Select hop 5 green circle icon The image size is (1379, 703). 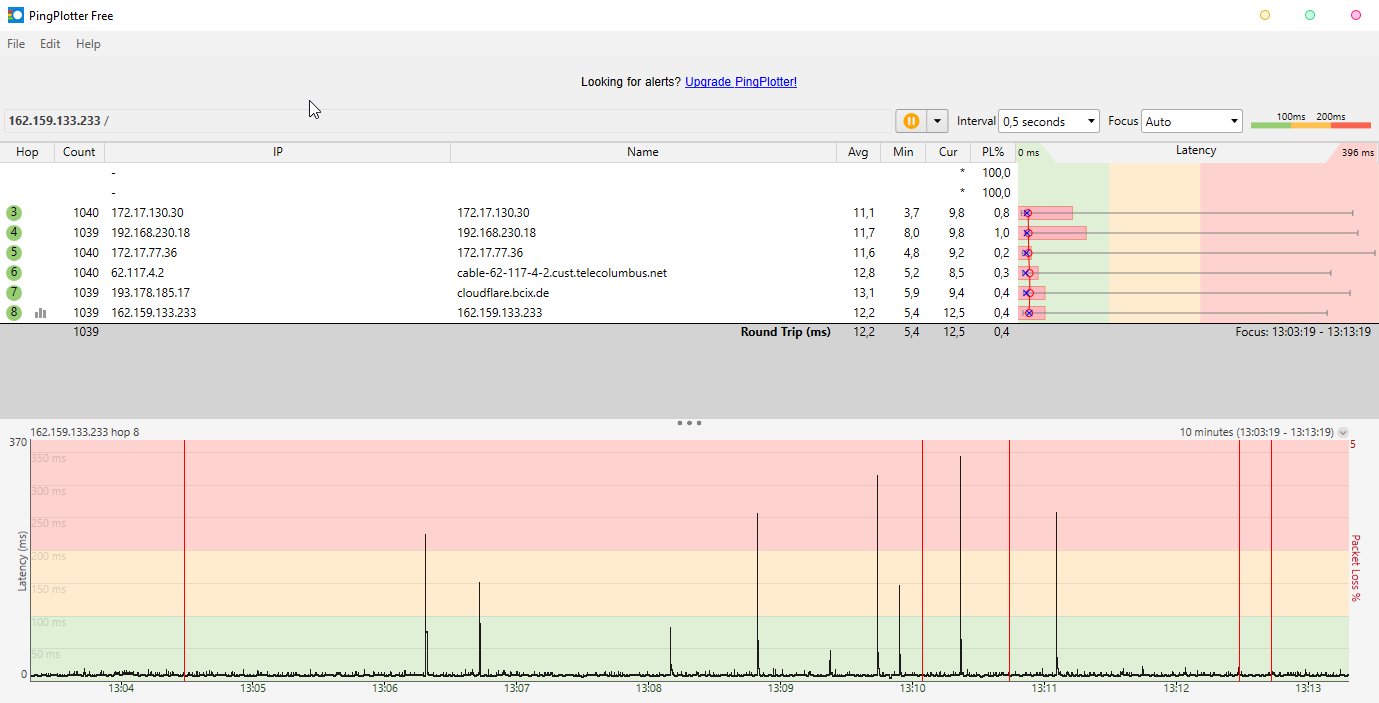14,253
